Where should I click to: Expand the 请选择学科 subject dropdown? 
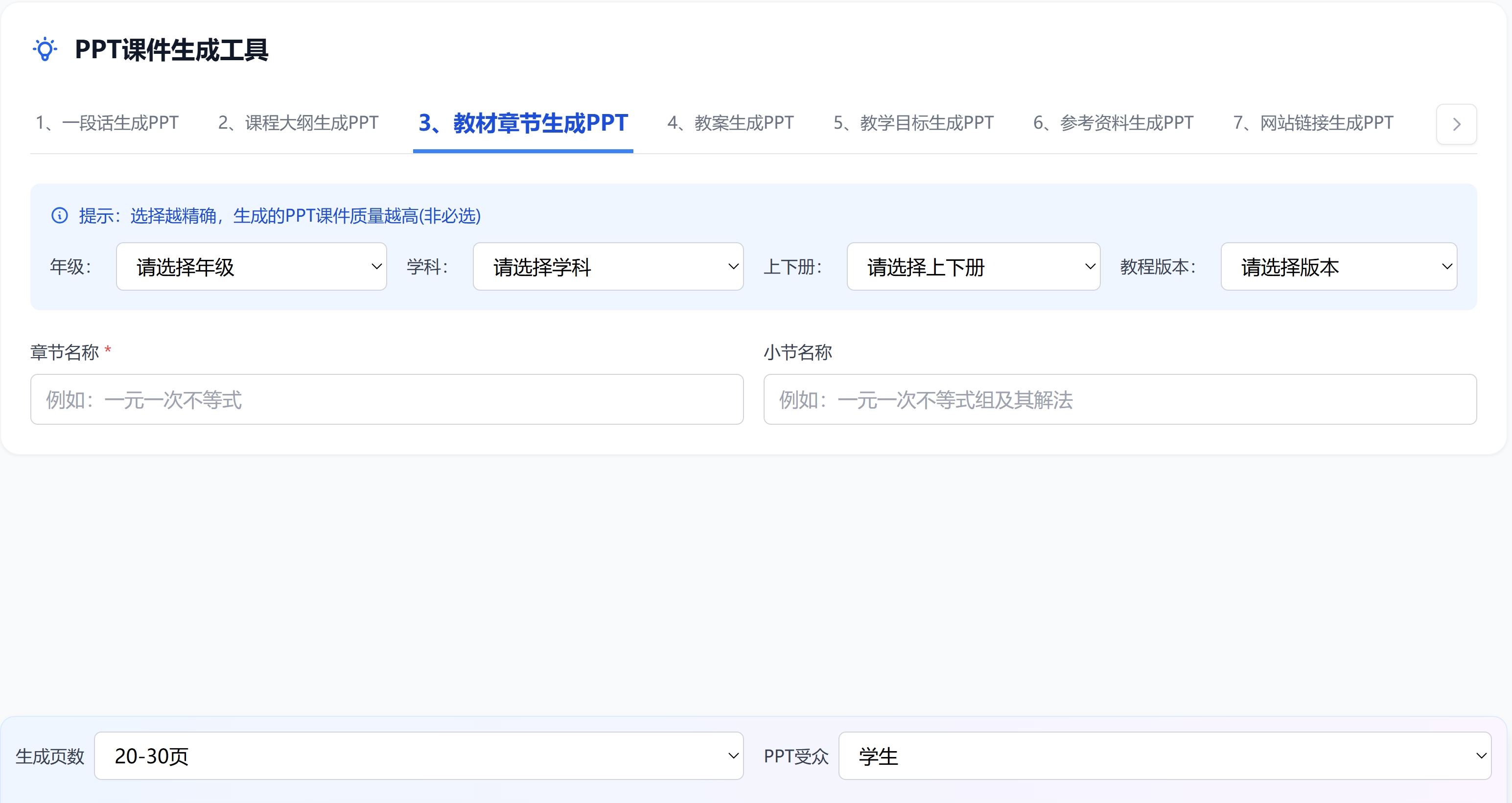[x=608, y=267]
